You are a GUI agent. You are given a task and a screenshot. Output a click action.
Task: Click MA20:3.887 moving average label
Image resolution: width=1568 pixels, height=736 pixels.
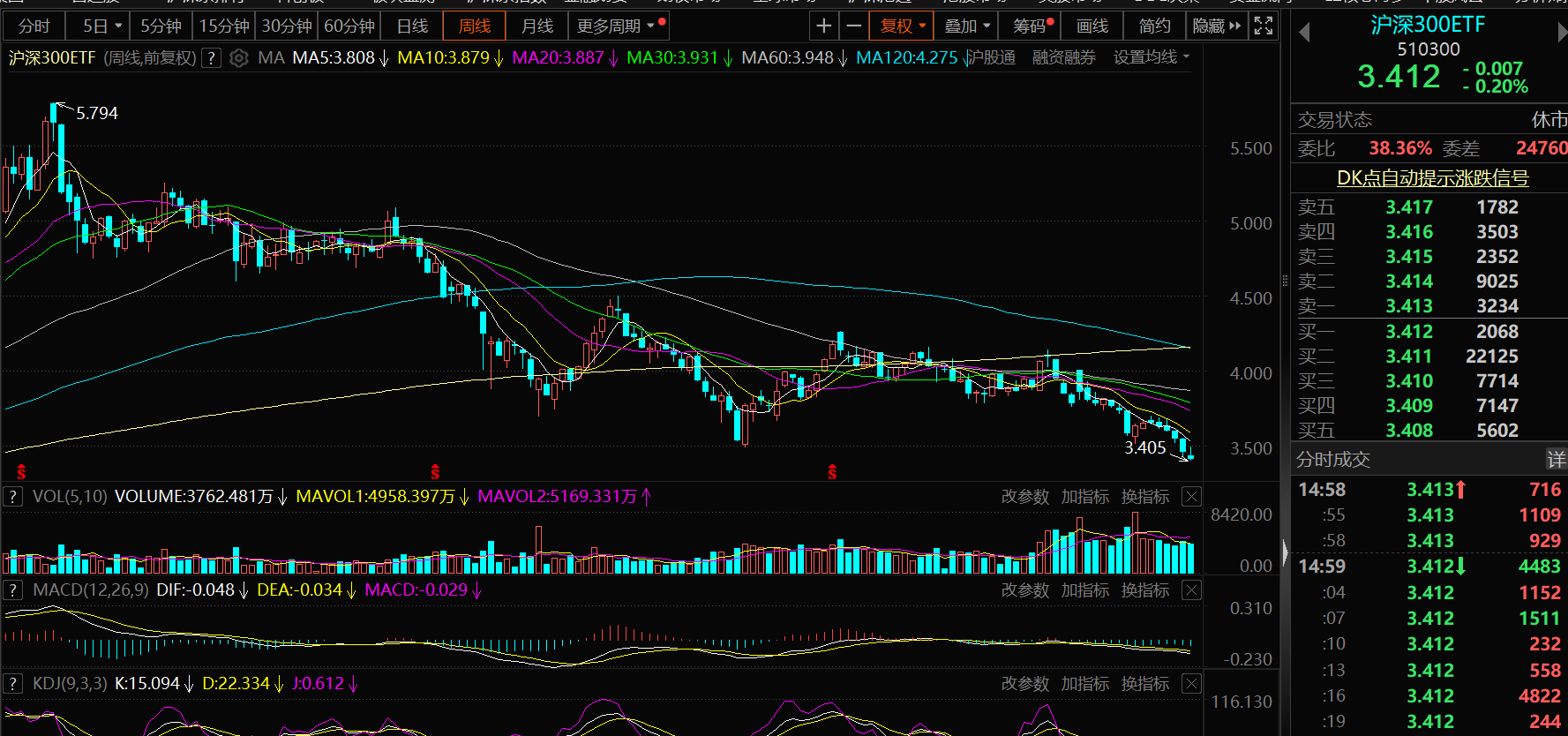pos(559,58)
